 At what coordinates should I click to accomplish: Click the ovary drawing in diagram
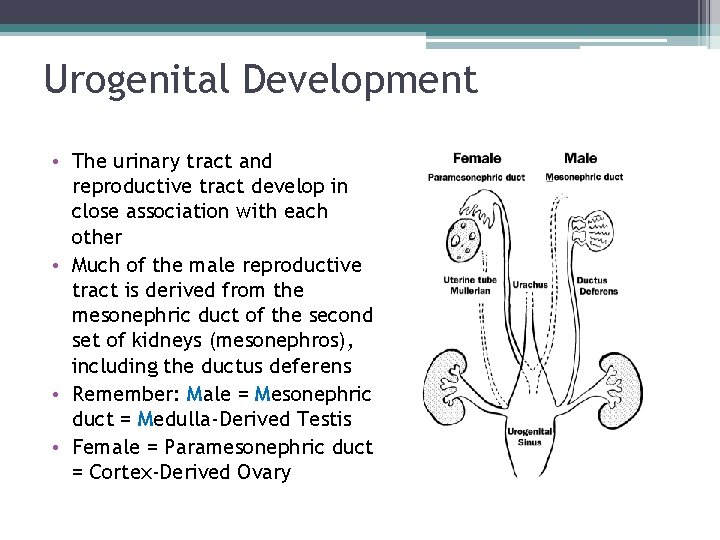coord(463,241)
